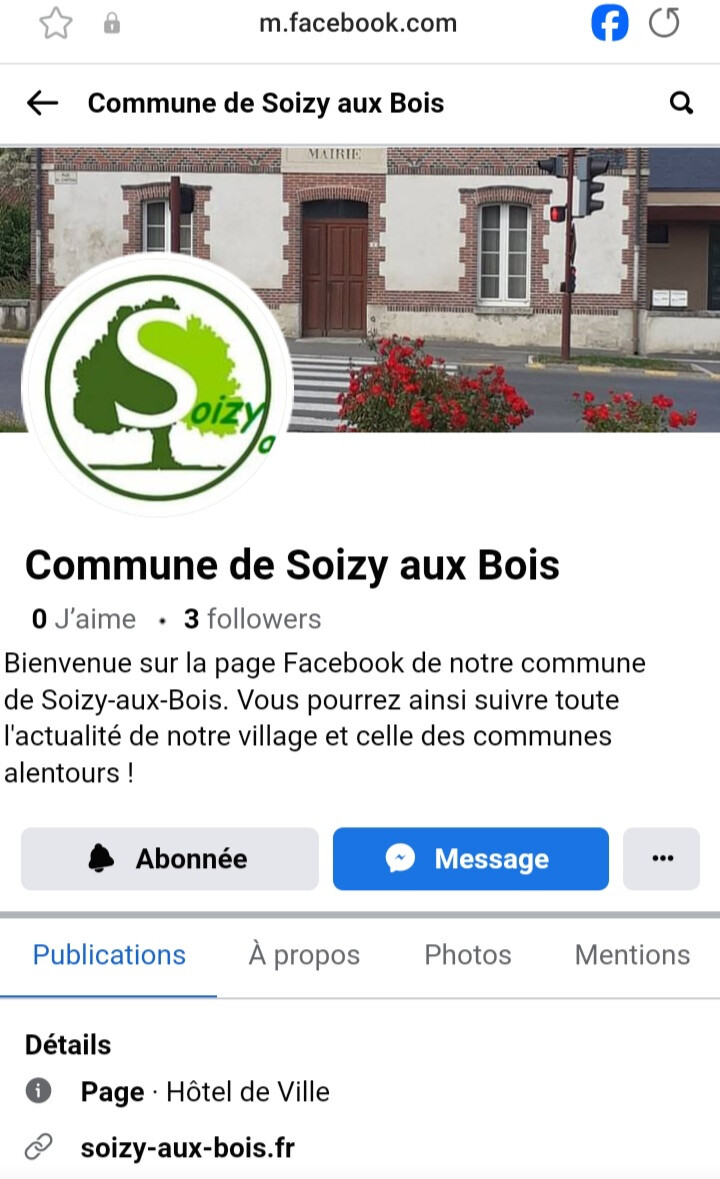Select the Photos tab
This screenshot has width=720, height=1179.
(467, 955)
